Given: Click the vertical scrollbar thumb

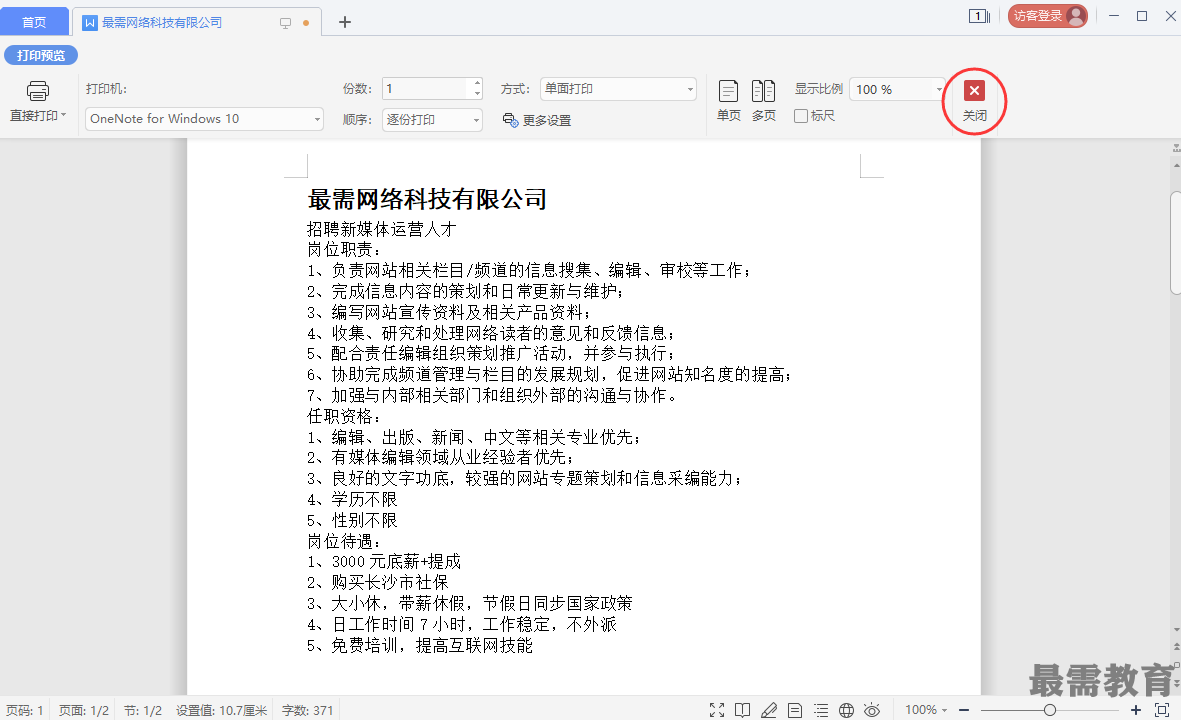Looking at the screenshot, I should pos(1176,244).
